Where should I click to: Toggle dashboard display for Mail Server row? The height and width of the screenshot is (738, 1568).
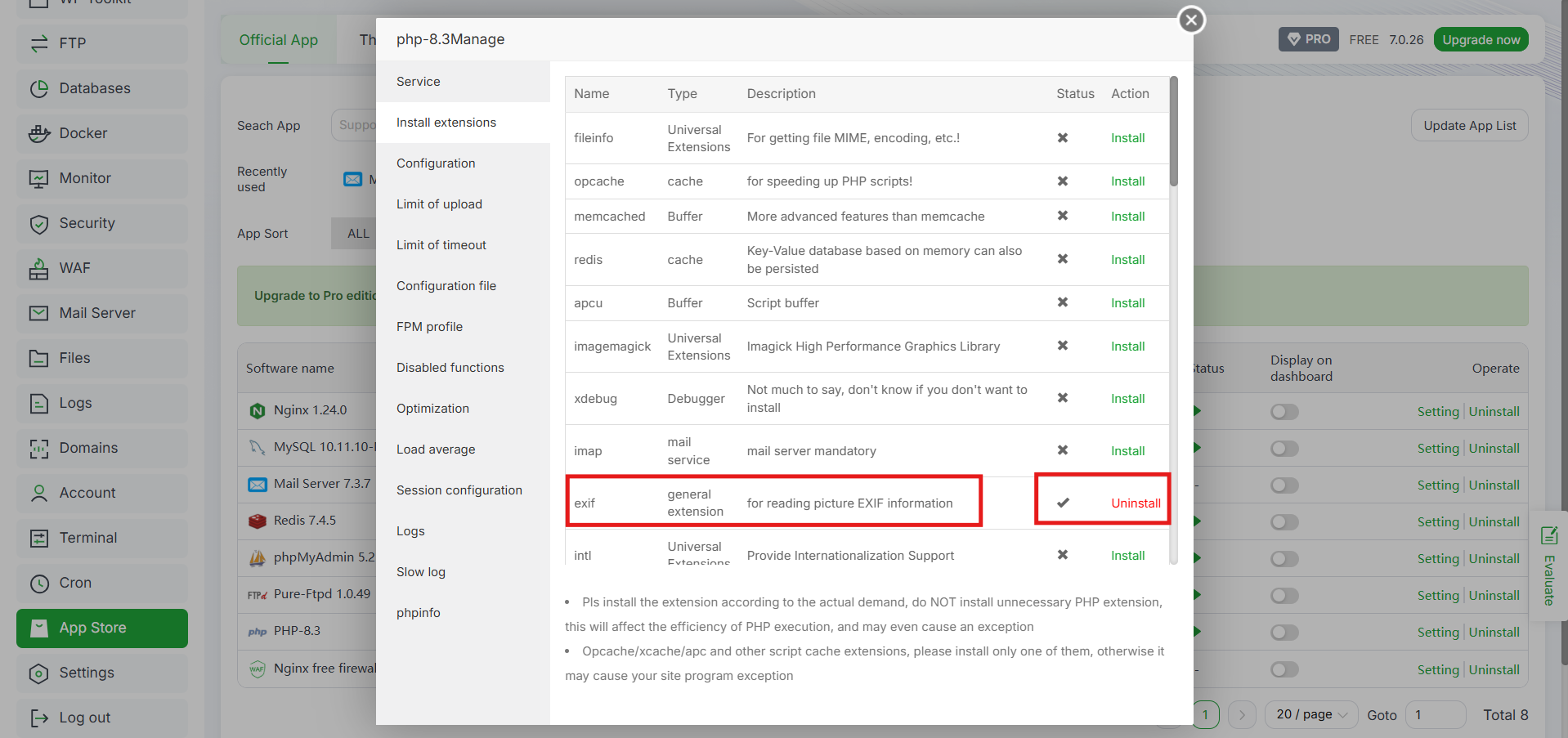(1284, 485)
